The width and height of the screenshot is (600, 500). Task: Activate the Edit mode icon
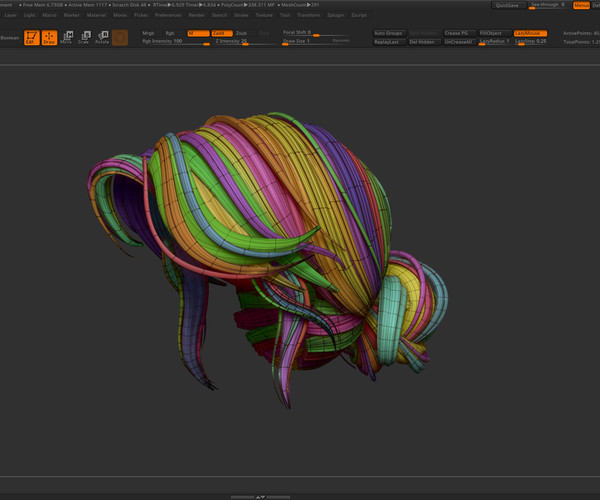pos(31,38)
